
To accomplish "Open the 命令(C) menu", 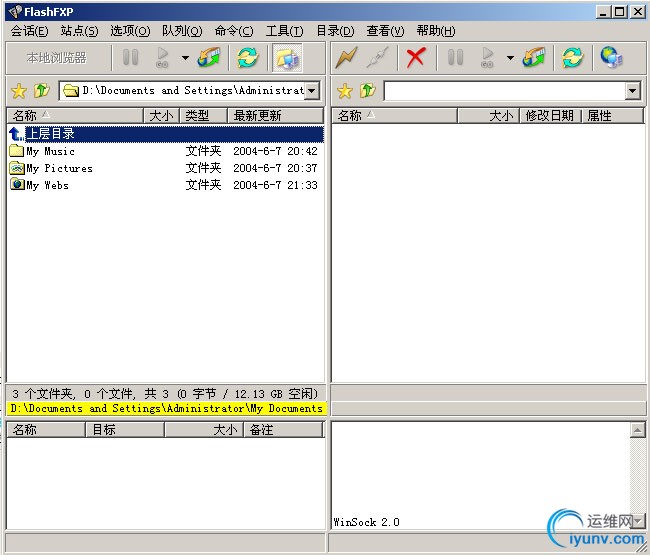I will [234, 31].
